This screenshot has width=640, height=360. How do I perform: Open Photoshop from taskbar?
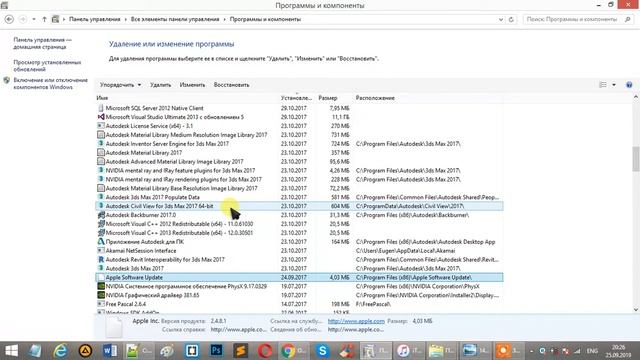coord(216,351)
